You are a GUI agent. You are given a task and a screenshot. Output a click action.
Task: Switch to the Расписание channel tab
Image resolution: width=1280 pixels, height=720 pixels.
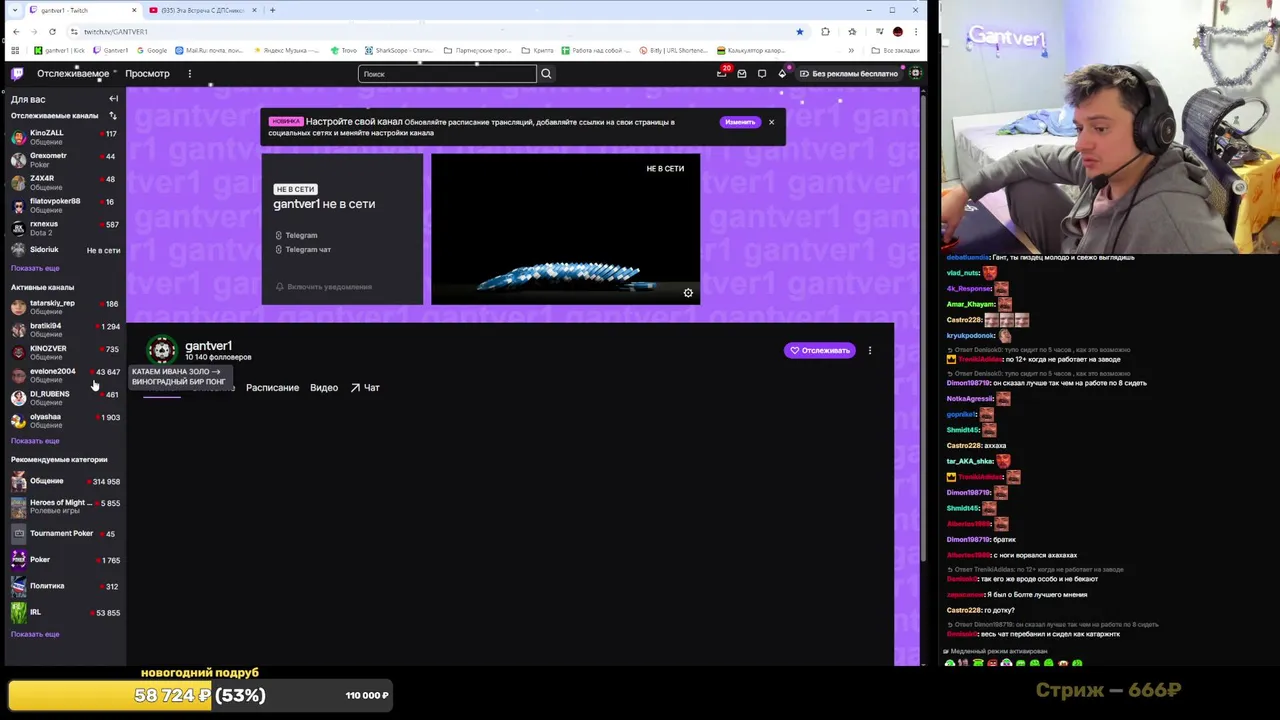(272, 388)
